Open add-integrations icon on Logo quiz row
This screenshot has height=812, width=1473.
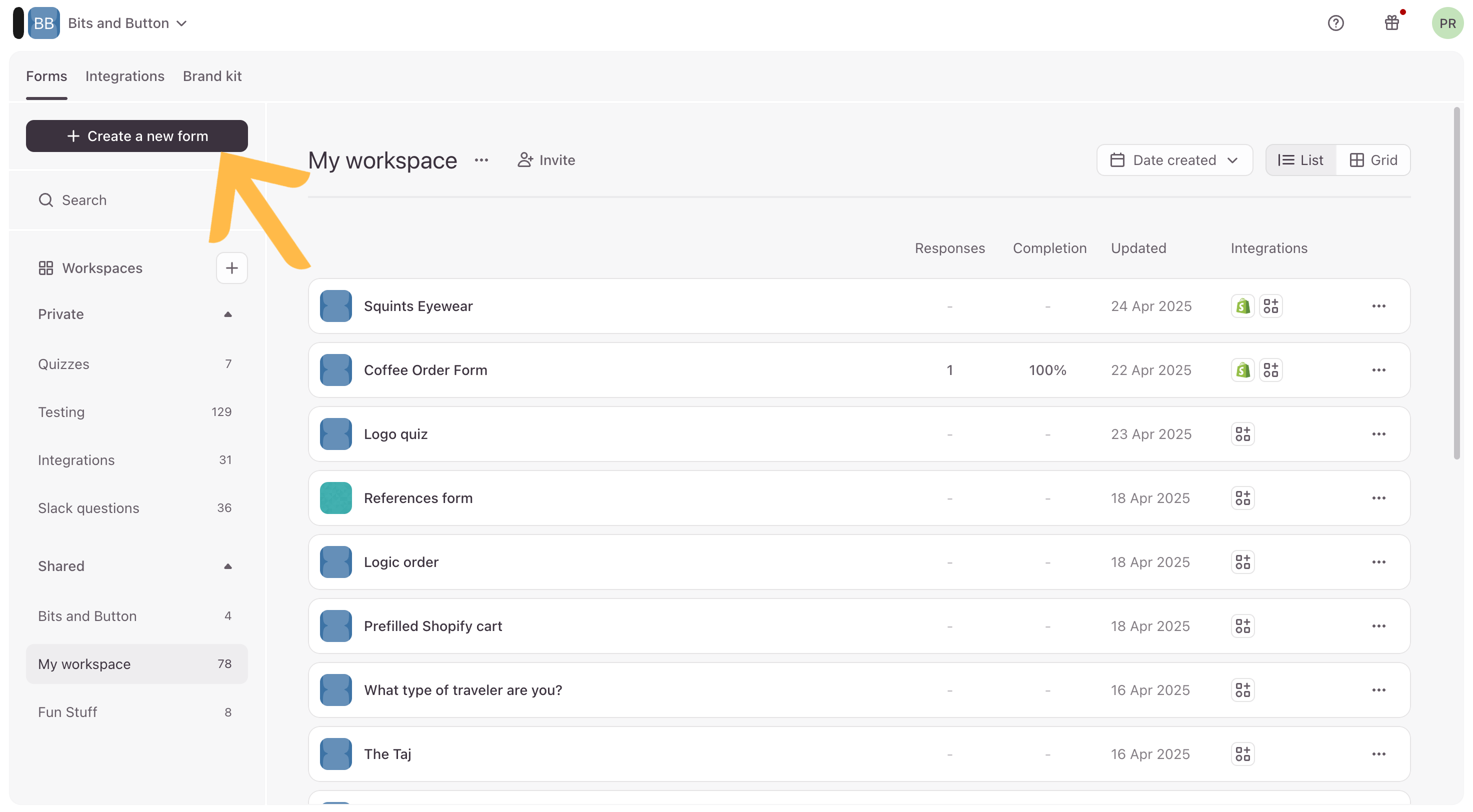pos(1242,434)
